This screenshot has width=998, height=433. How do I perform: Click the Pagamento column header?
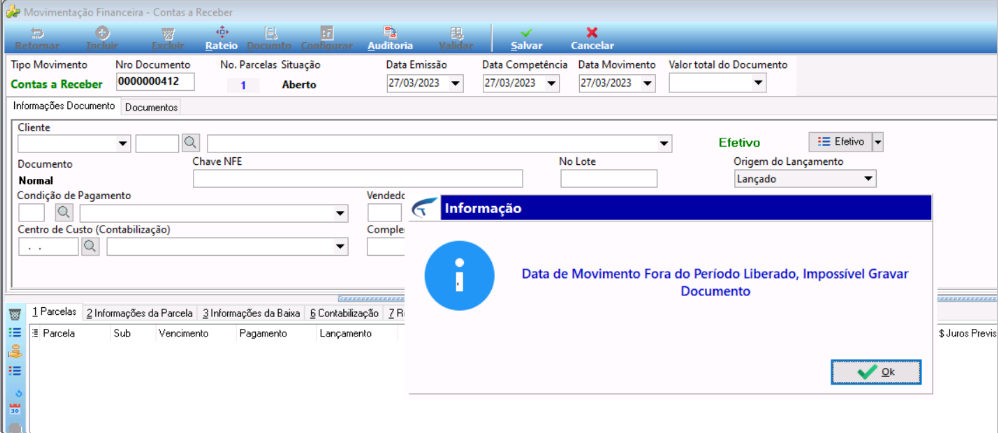click(x=276, y=333)
